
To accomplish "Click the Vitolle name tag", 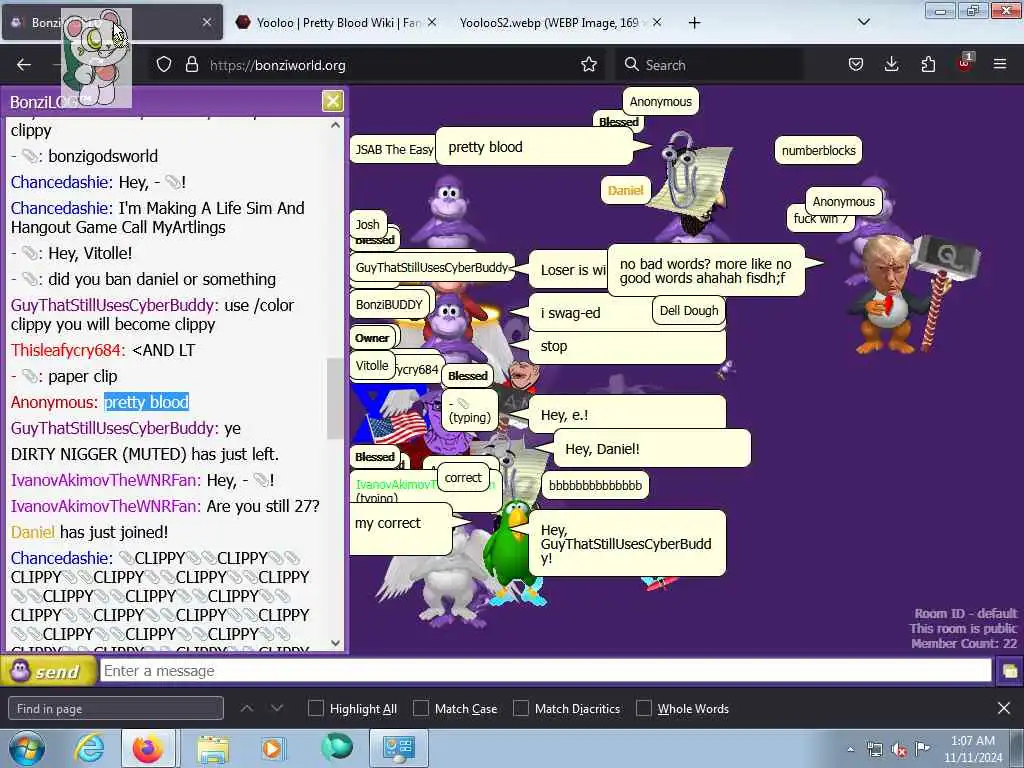I will (x=372, y=366).
